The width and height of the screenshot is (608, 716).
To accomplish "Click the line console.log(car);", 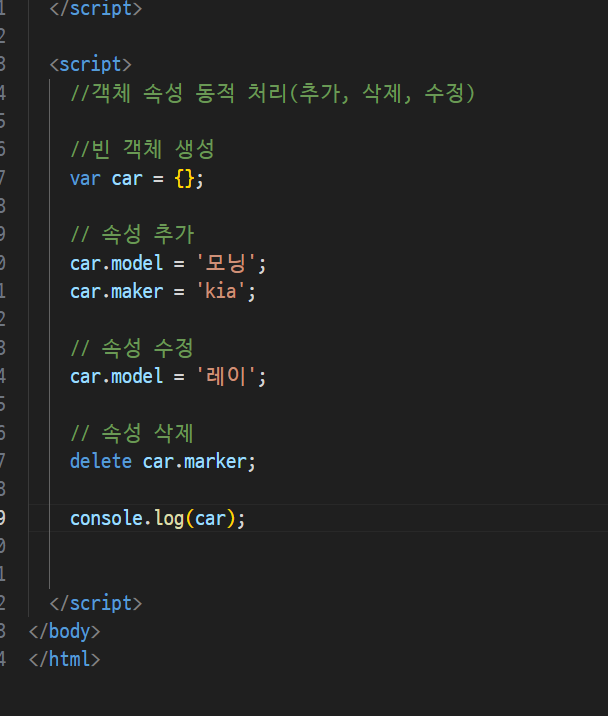I will click(x=158, y=518).
